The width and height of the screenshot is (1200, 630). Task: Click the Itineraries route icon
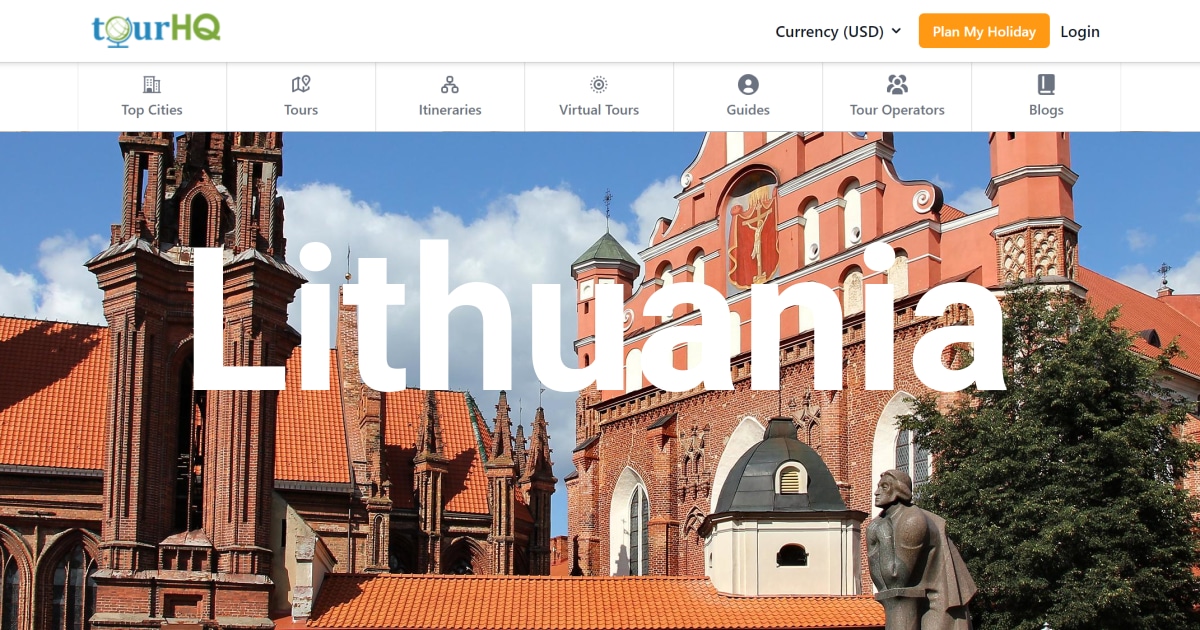[x=449, y=84]
